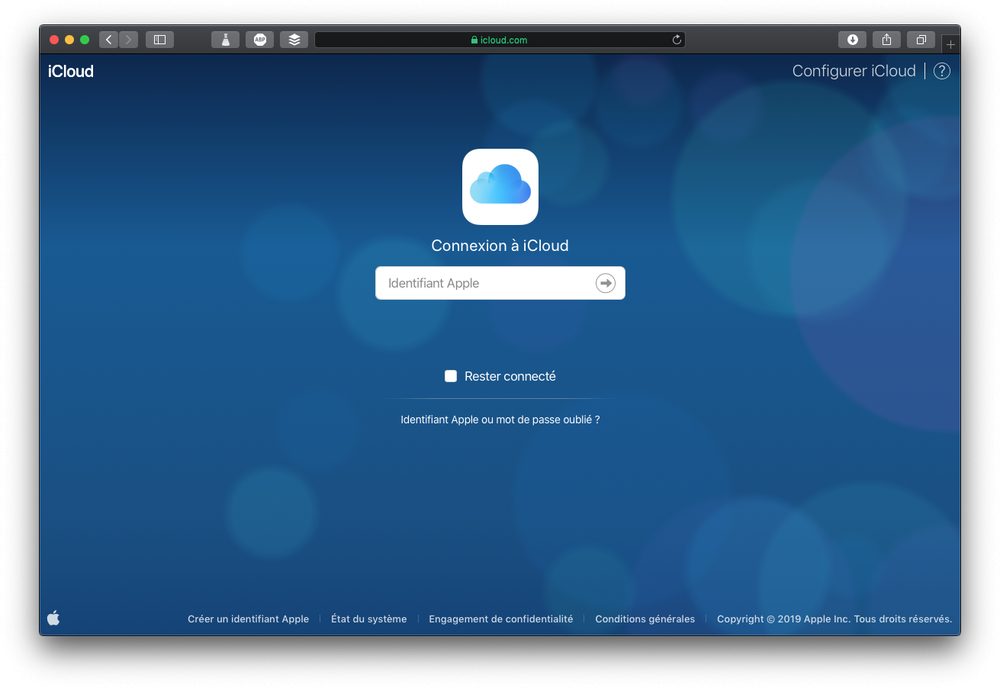The width and height of the screenshot is (1000, 688).
Task: Open the Share menu button
Action: click(886, 40)
